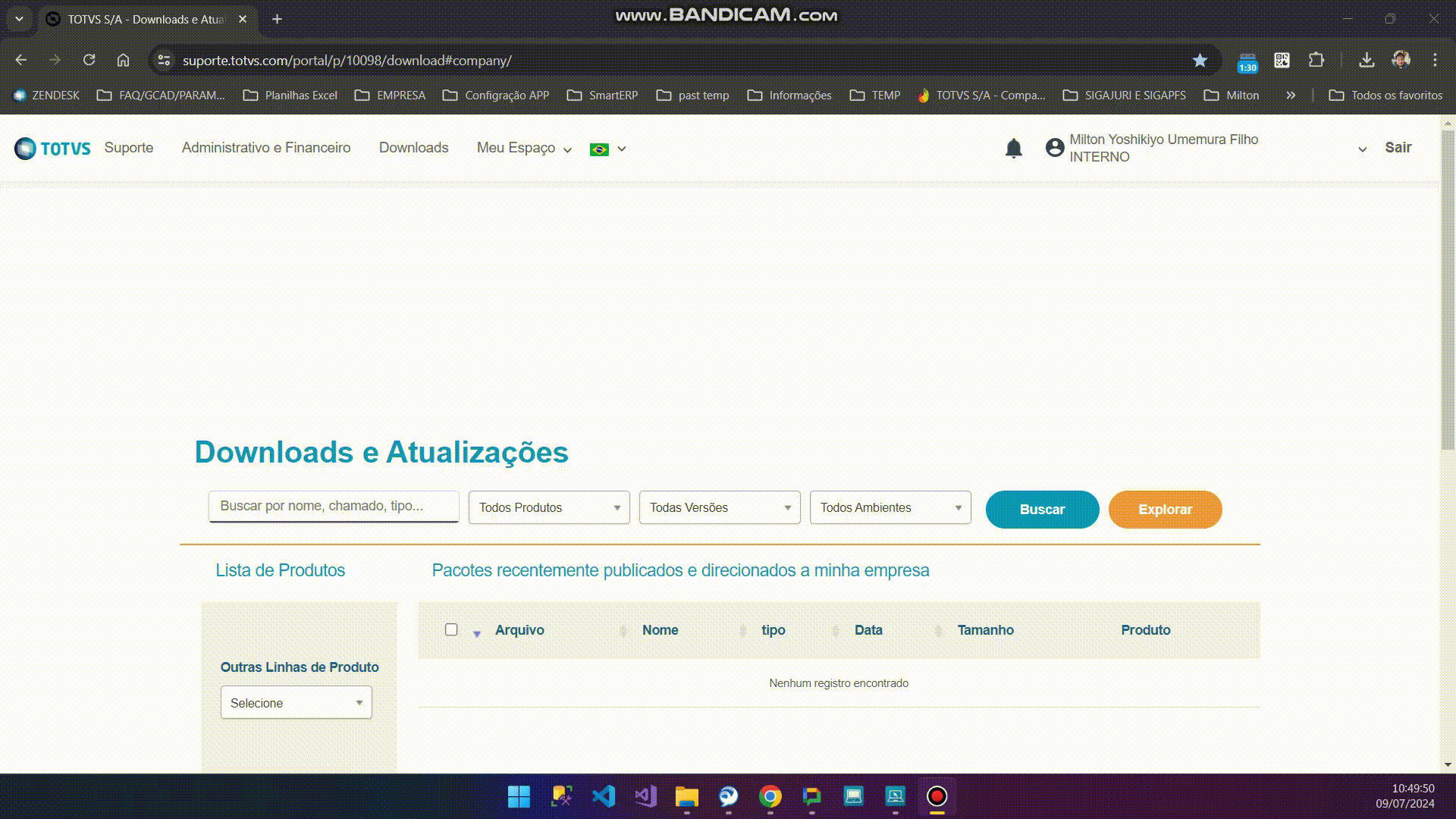Log out with the Sair link
1456x819 pixels.
(1398, 148)
